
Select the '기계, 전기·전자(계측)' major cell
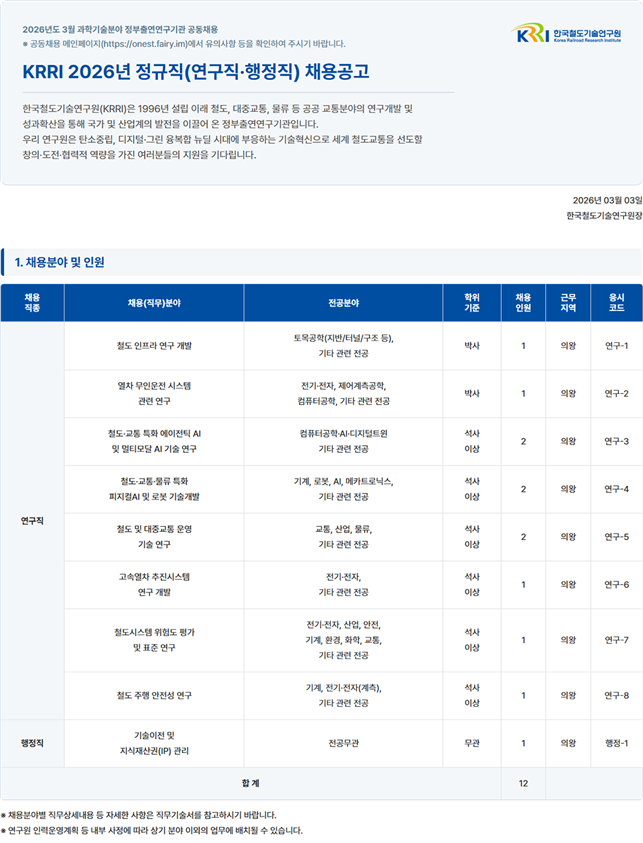click(343, 696)
